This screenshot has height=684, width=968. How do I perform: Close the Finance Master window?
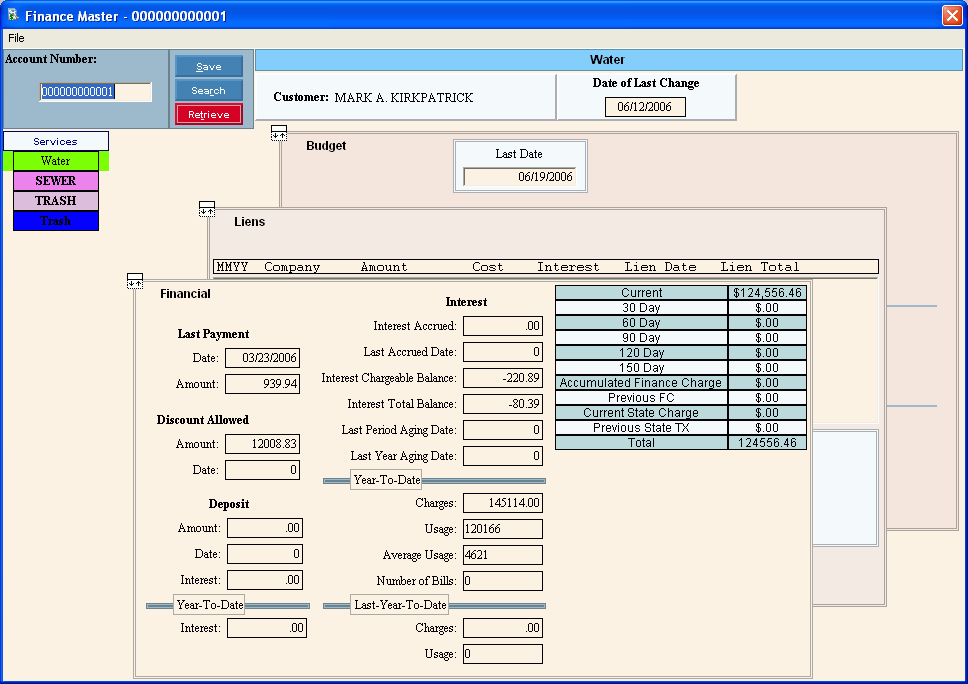point(952,15)
